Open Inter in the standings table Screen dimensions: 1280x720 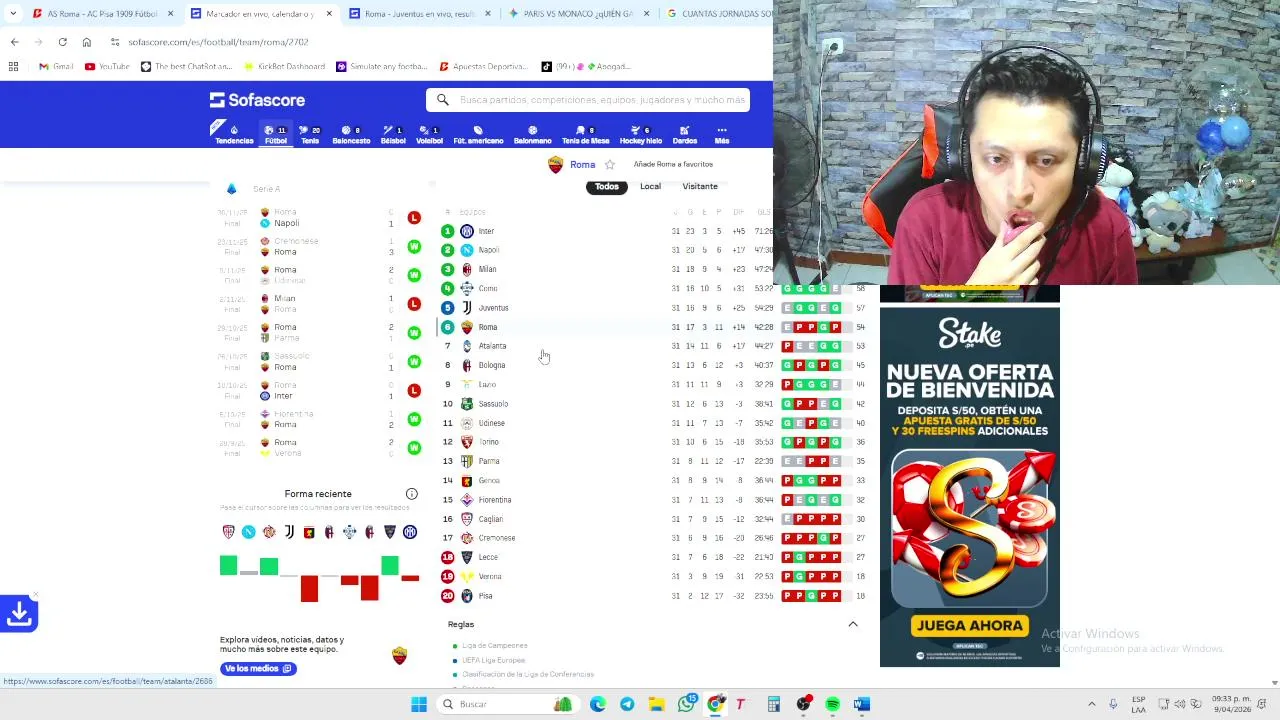pyautogui.click(x=486, y=231)
